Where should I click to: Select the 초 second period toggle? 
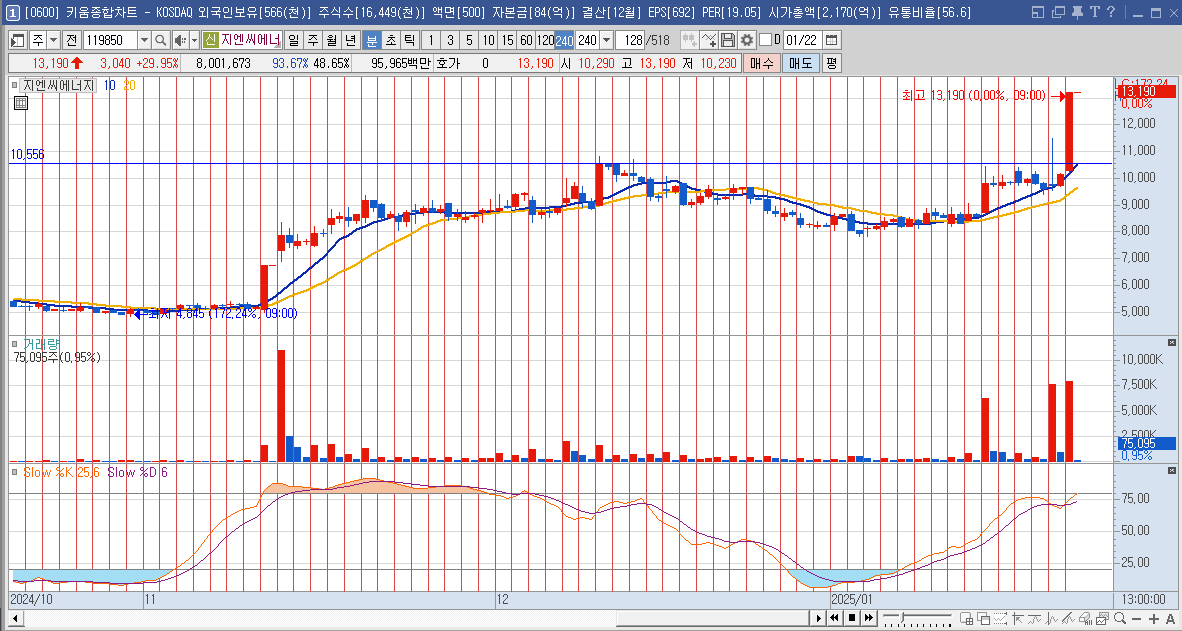tap(390, 40)
